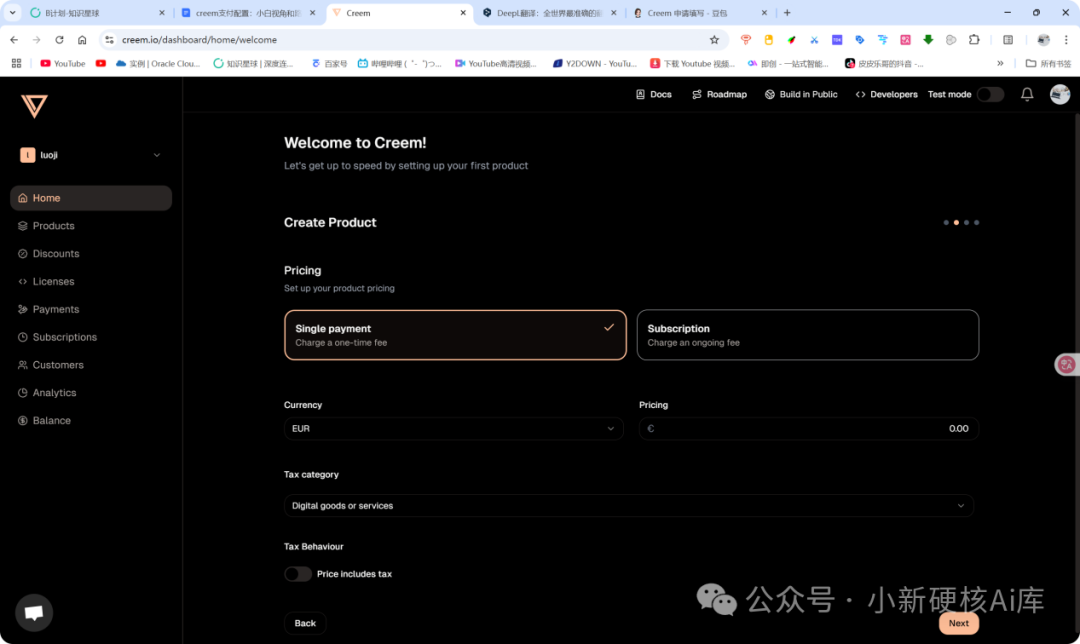Viewport: 1080px width, 644px height.
Task: Click the green download arrow extension icon
Action: point(928,40)
